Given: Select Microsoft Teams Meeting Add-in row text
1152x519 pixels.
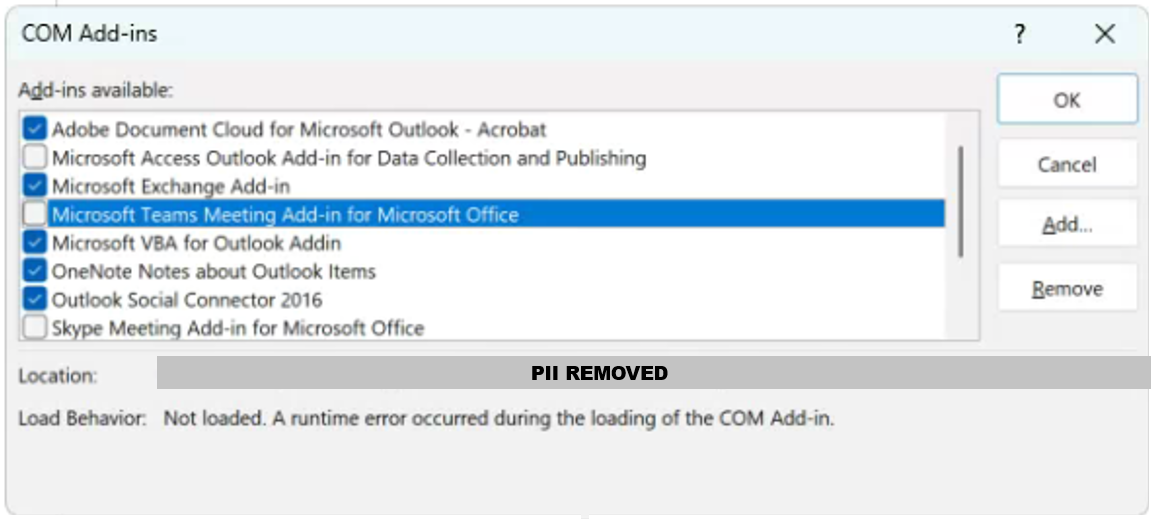Looking at the screenshot, I should [x=285, y=214].
